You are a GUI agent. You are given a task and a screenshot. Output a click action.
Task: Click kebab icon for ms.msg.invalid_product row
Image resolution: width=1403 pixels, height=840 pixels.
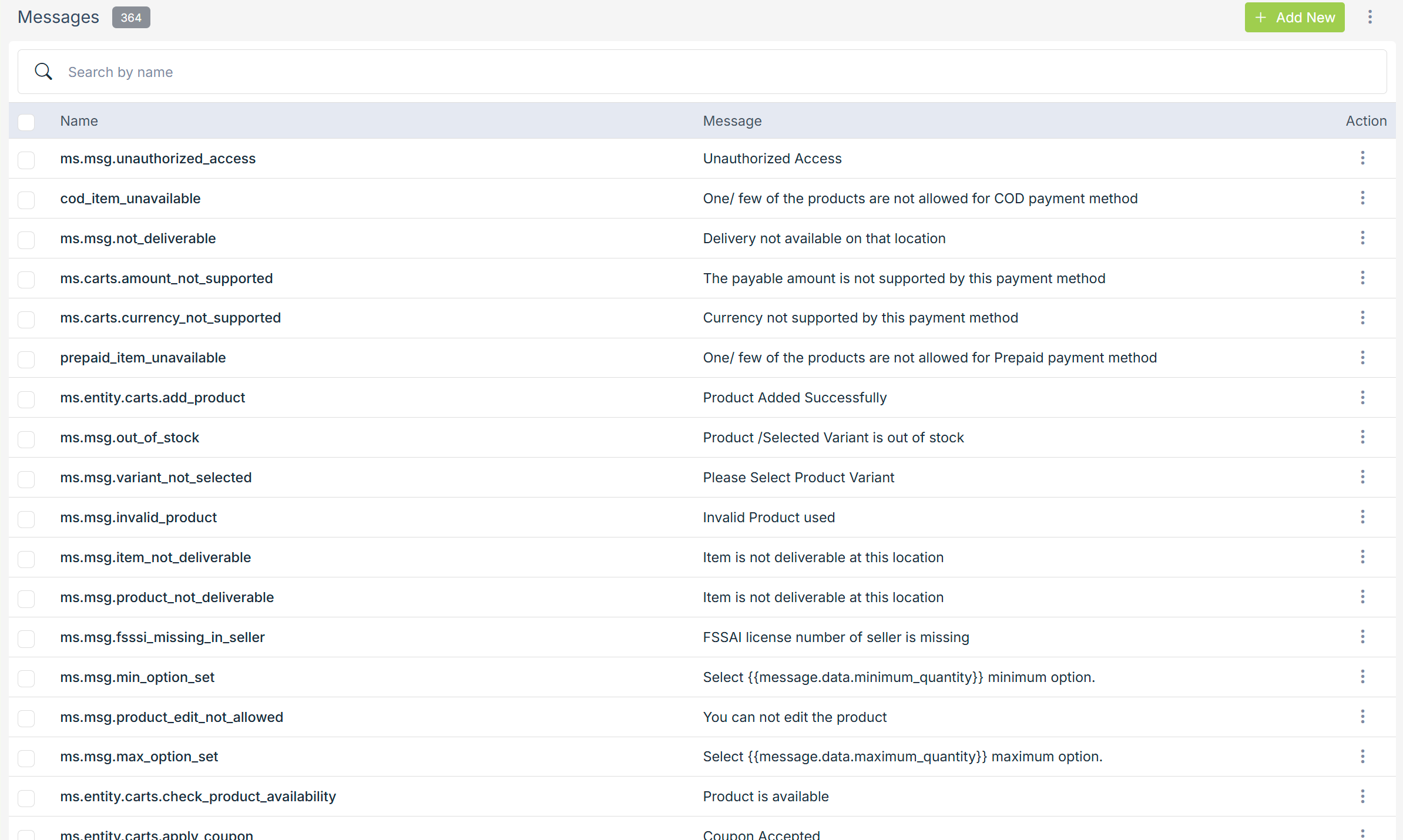point(1362,517)
